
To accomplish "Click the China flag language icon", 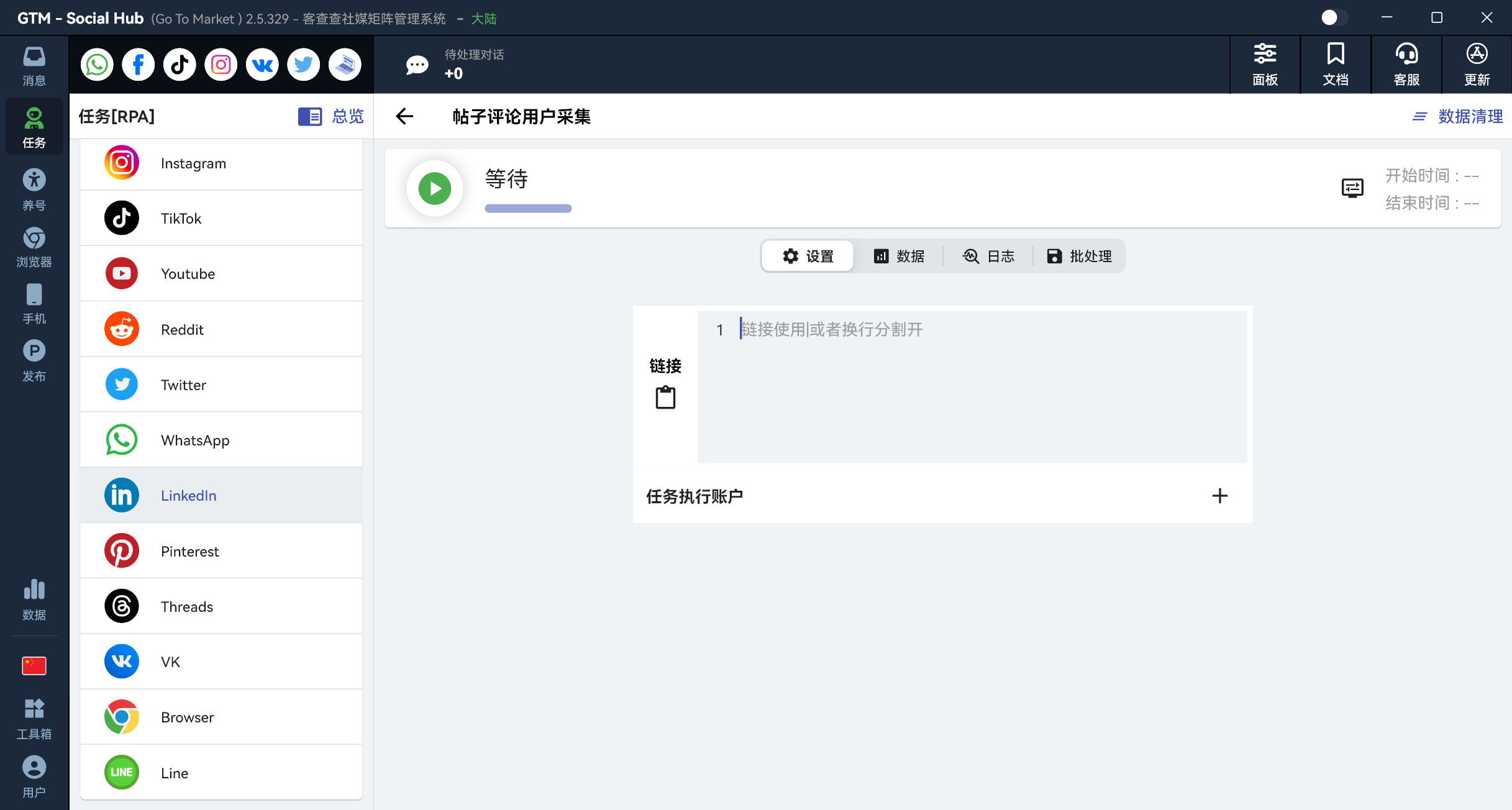I will (x=34, y=666).
